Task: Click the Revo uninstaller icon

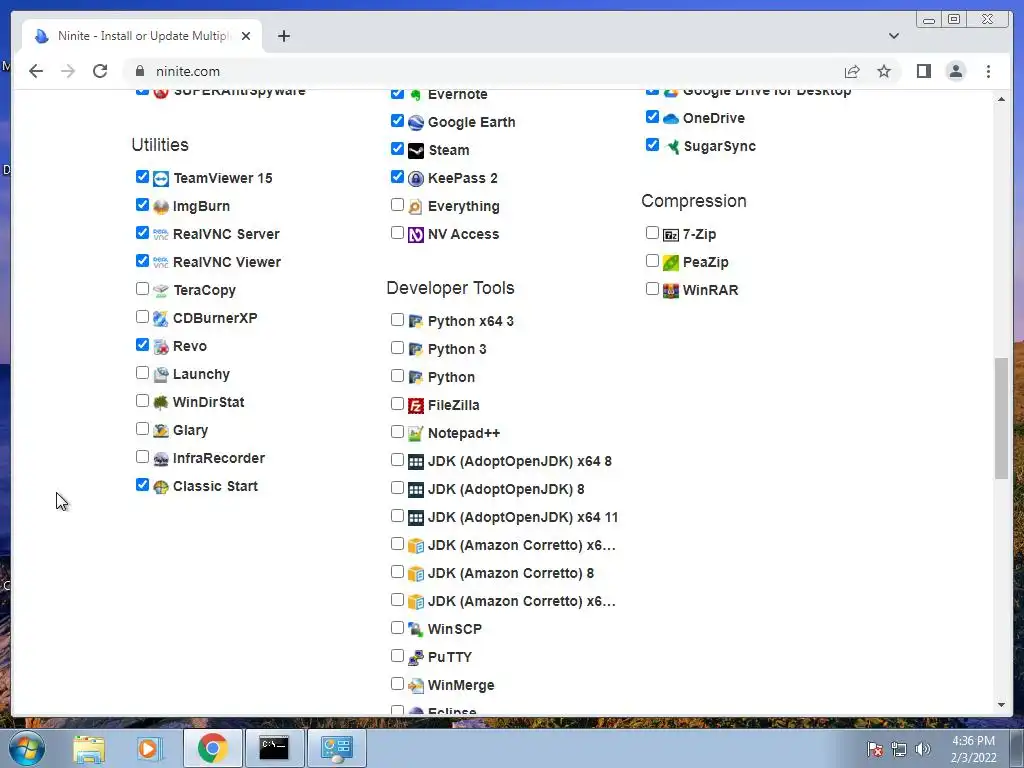Action: (161, 346)
